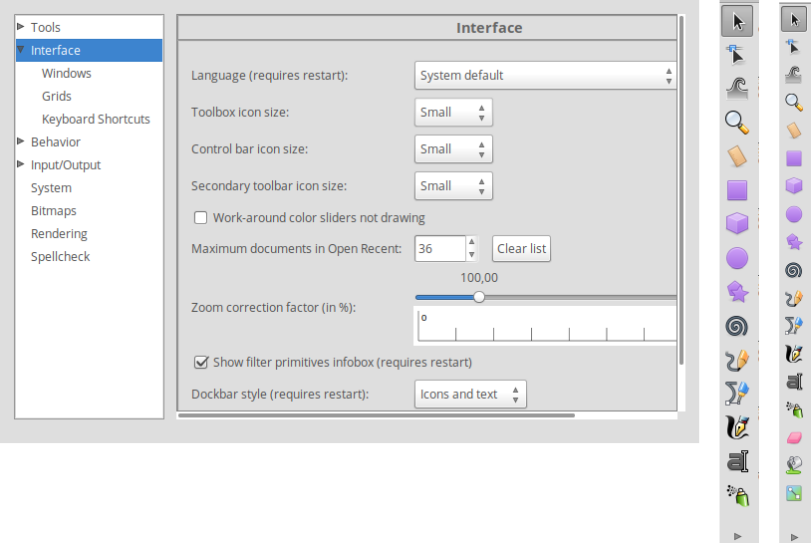Increase Maximum documents with up arrow

471,242
